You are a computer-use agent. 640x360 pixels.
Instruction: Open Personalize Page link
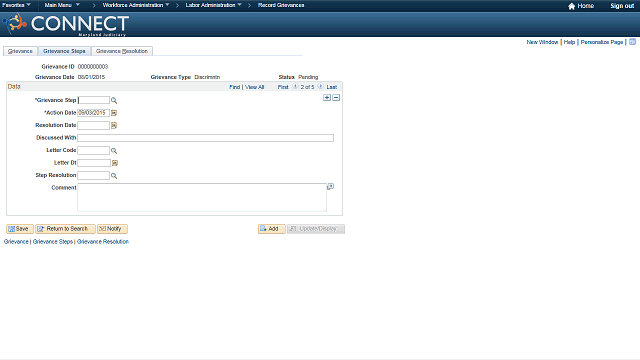602,42
